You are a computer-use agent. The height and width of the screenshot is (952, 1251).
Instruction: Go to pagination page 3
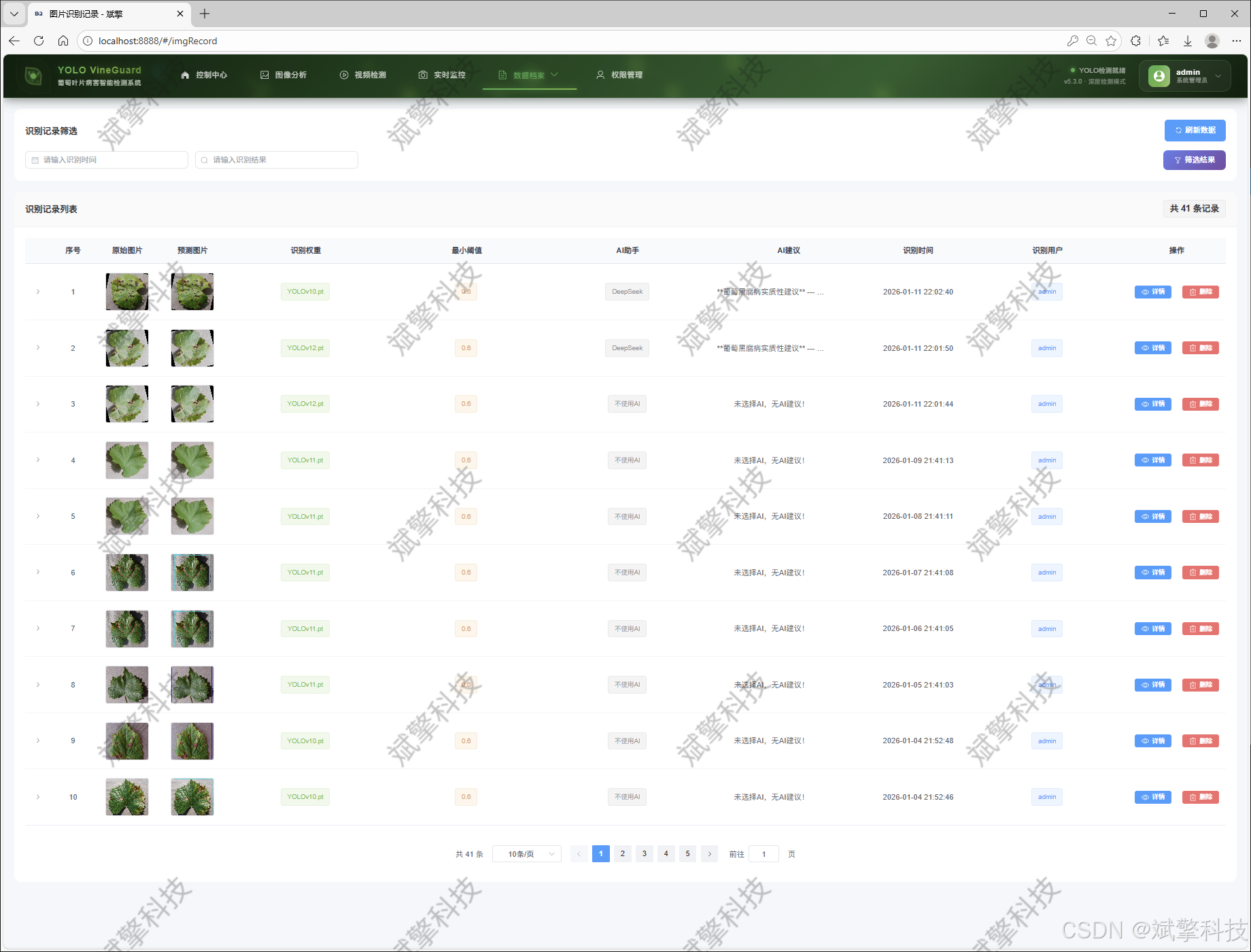click(x=644, y=854)
